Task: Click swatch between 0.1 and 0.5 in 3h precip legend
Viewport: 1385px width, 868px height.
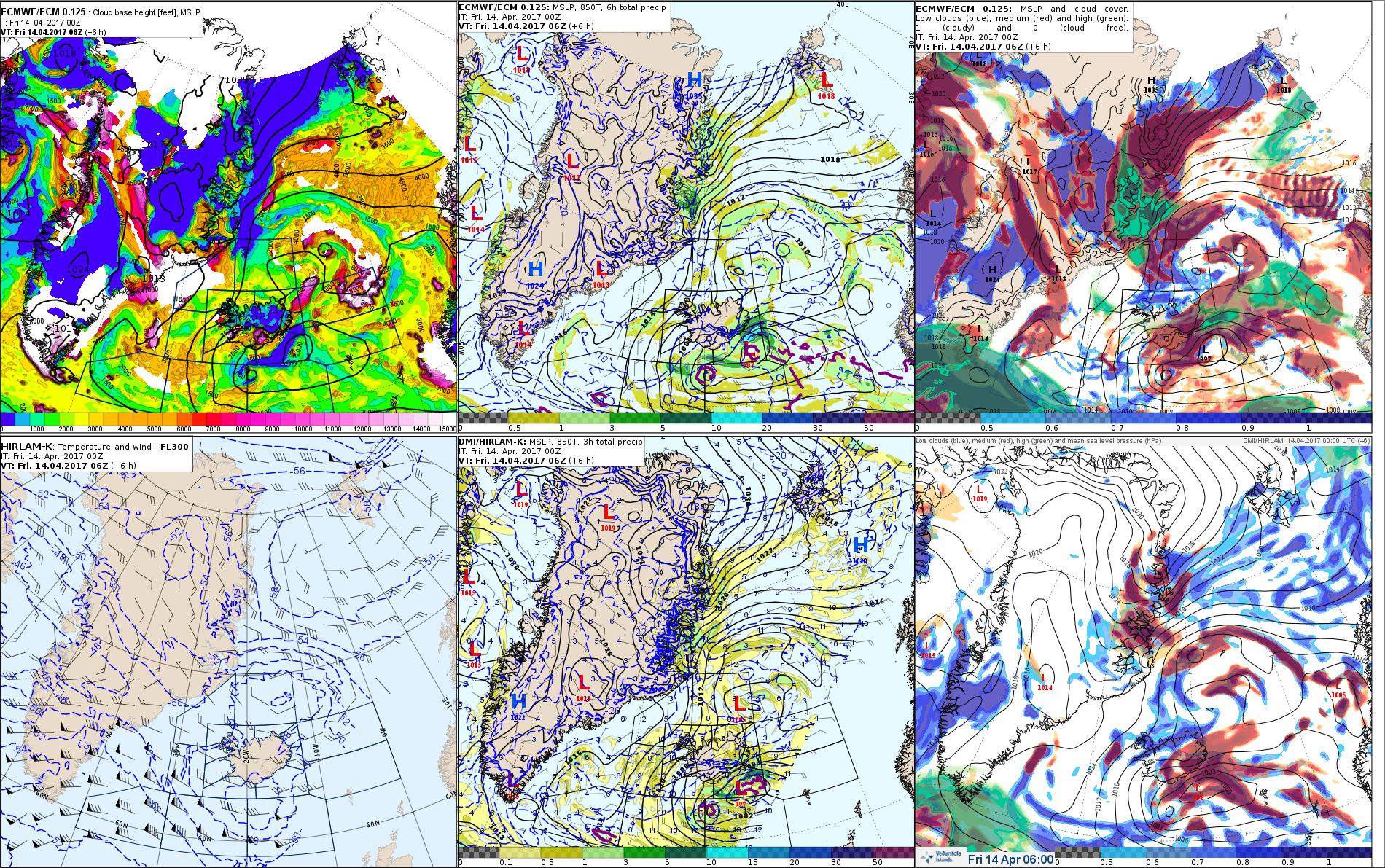Action: (520, 852)
